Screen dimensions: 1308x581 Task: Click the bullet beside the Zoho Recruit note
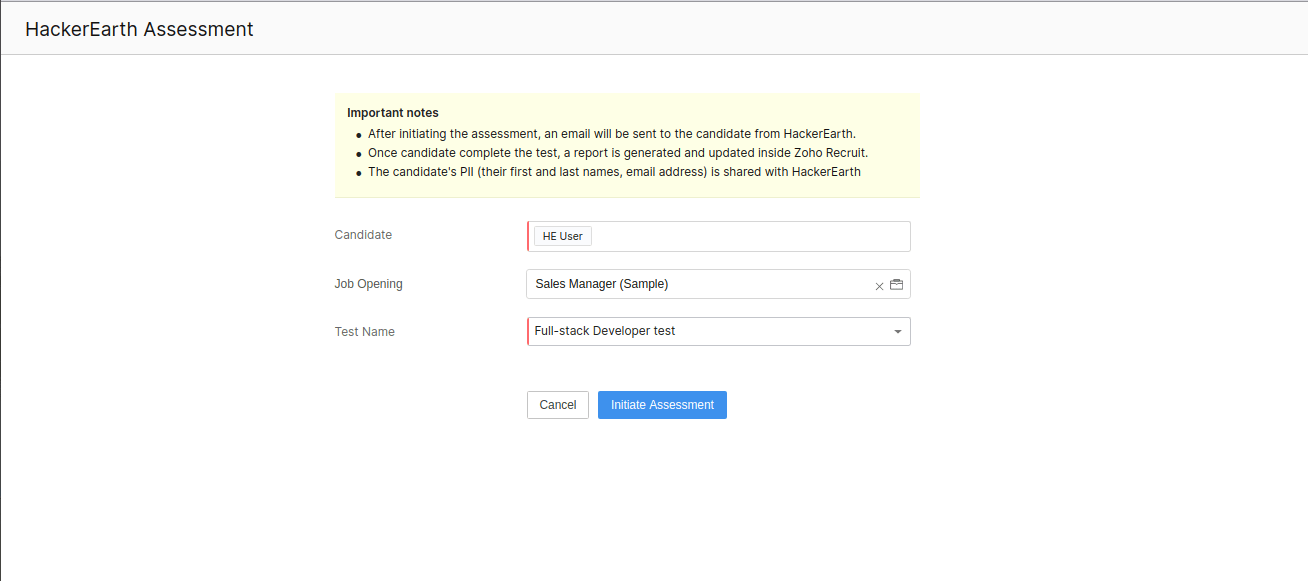pos(358,154)
